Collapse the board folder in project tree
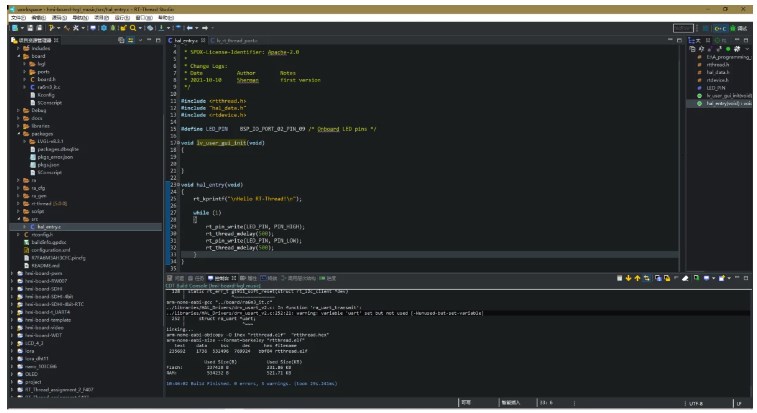757x413 pixels. tap(16, 56)
